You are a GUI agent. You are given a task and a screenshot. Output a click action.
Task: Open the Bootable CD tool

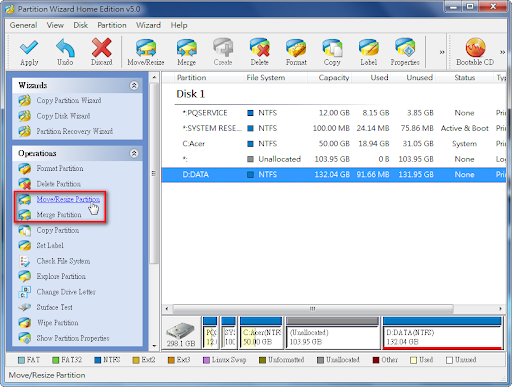475,52
